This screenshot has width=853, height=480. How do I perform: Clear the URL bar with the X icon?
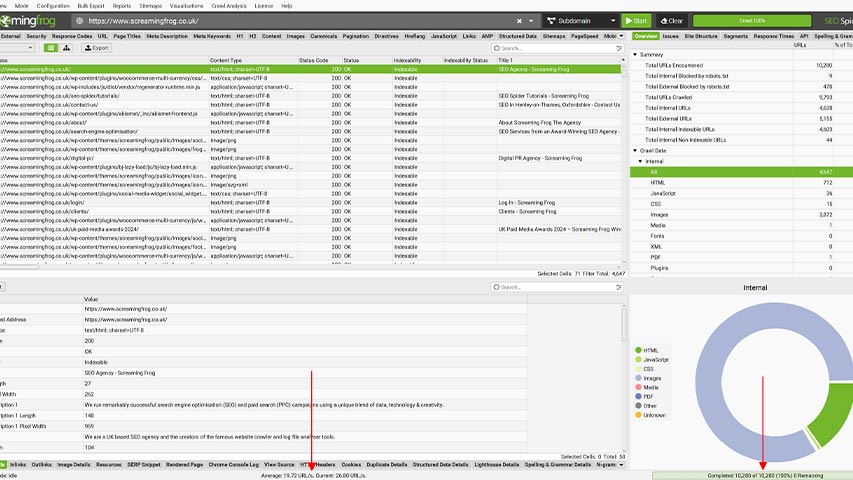point(519,20)
